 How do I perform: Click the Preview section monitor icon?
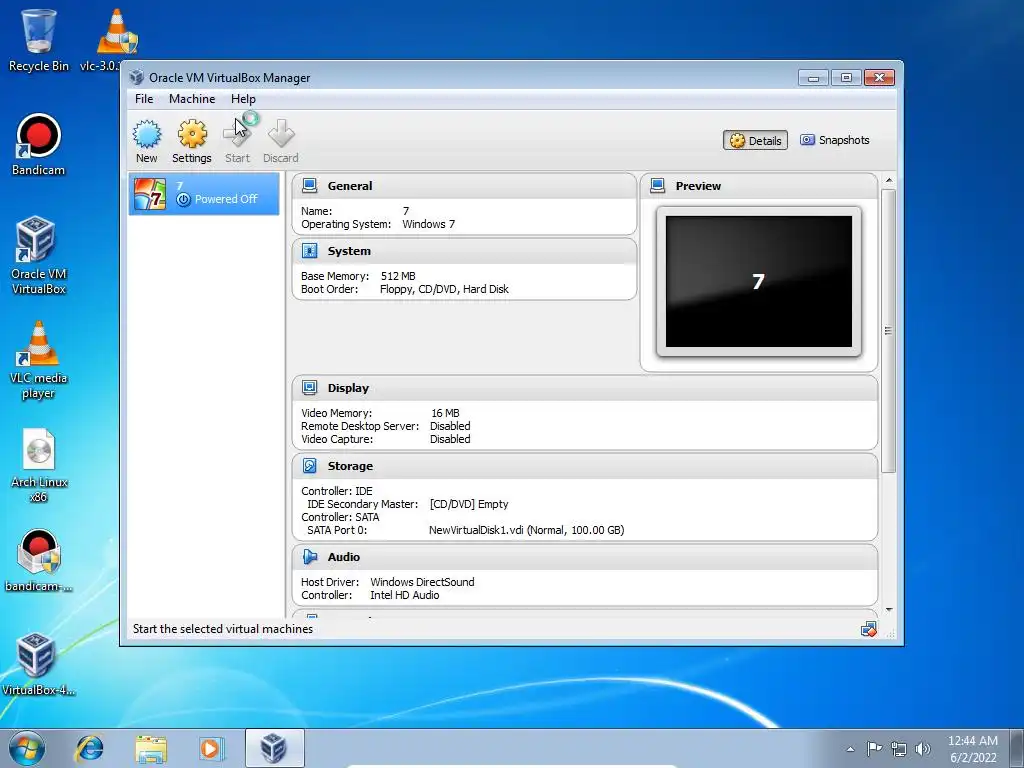658,185
